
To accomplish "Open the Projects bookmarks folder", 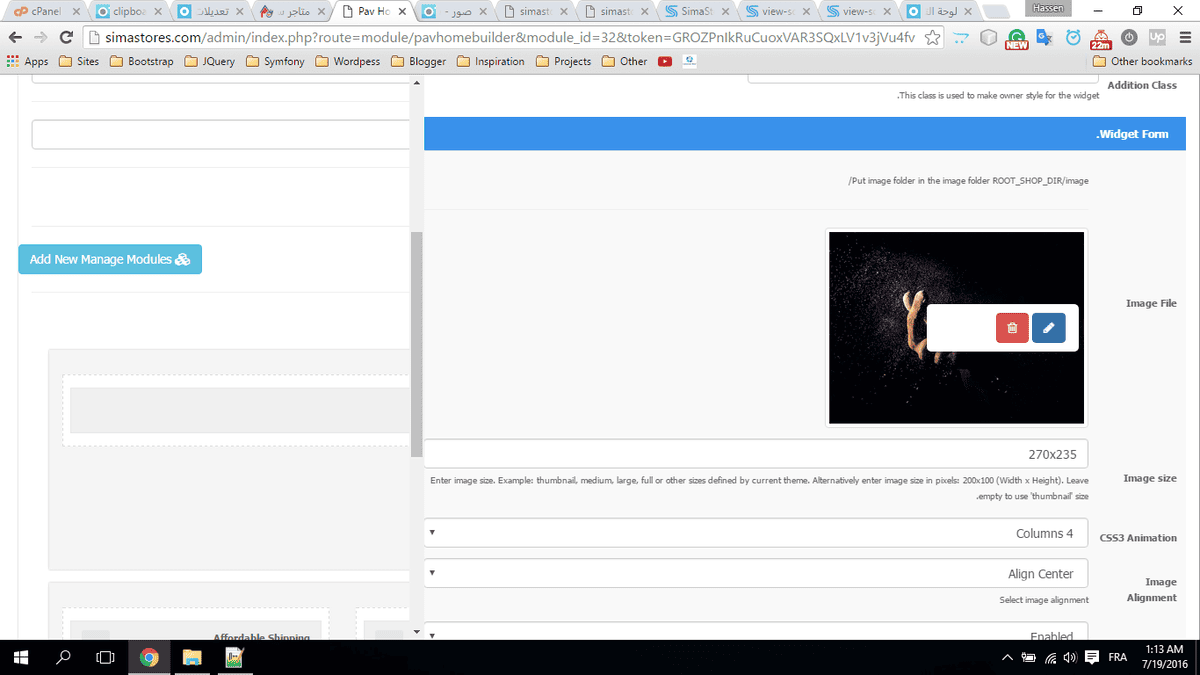I will click(563, 61).
